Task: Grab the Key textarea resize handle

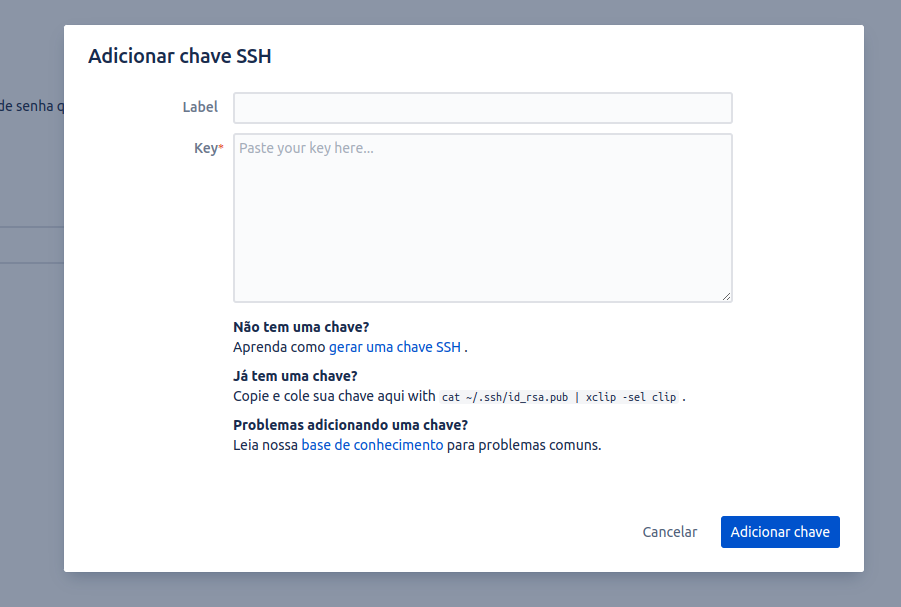Action: pos(726,297)
